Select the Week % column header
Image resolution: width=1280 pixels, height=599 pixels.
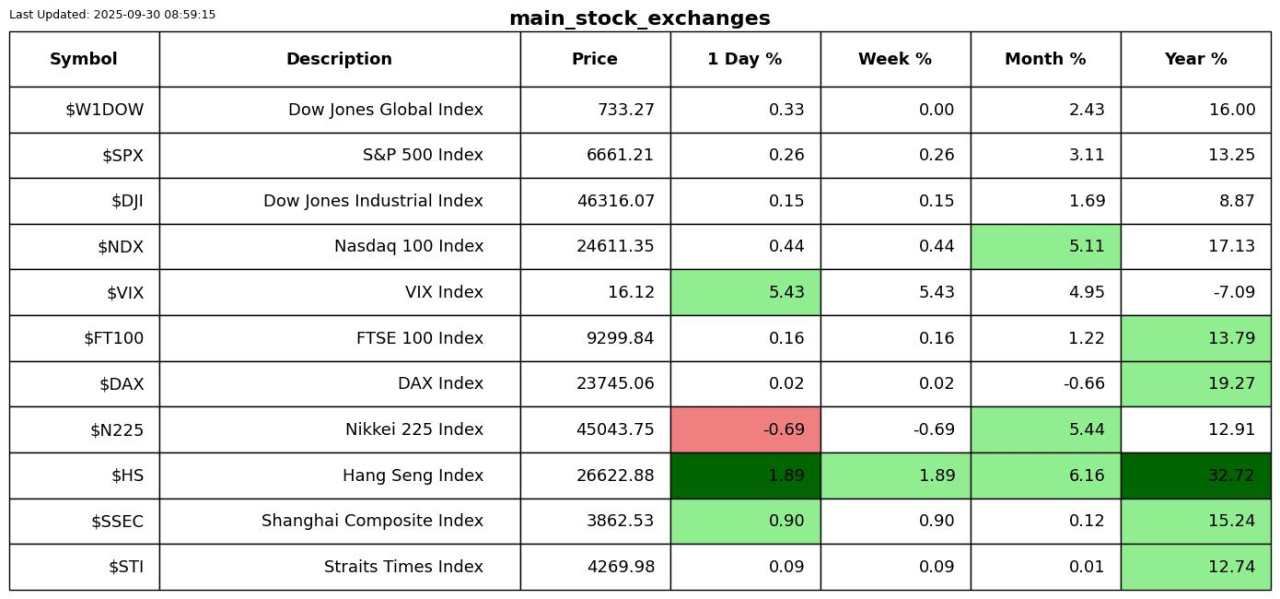(895, 59)
